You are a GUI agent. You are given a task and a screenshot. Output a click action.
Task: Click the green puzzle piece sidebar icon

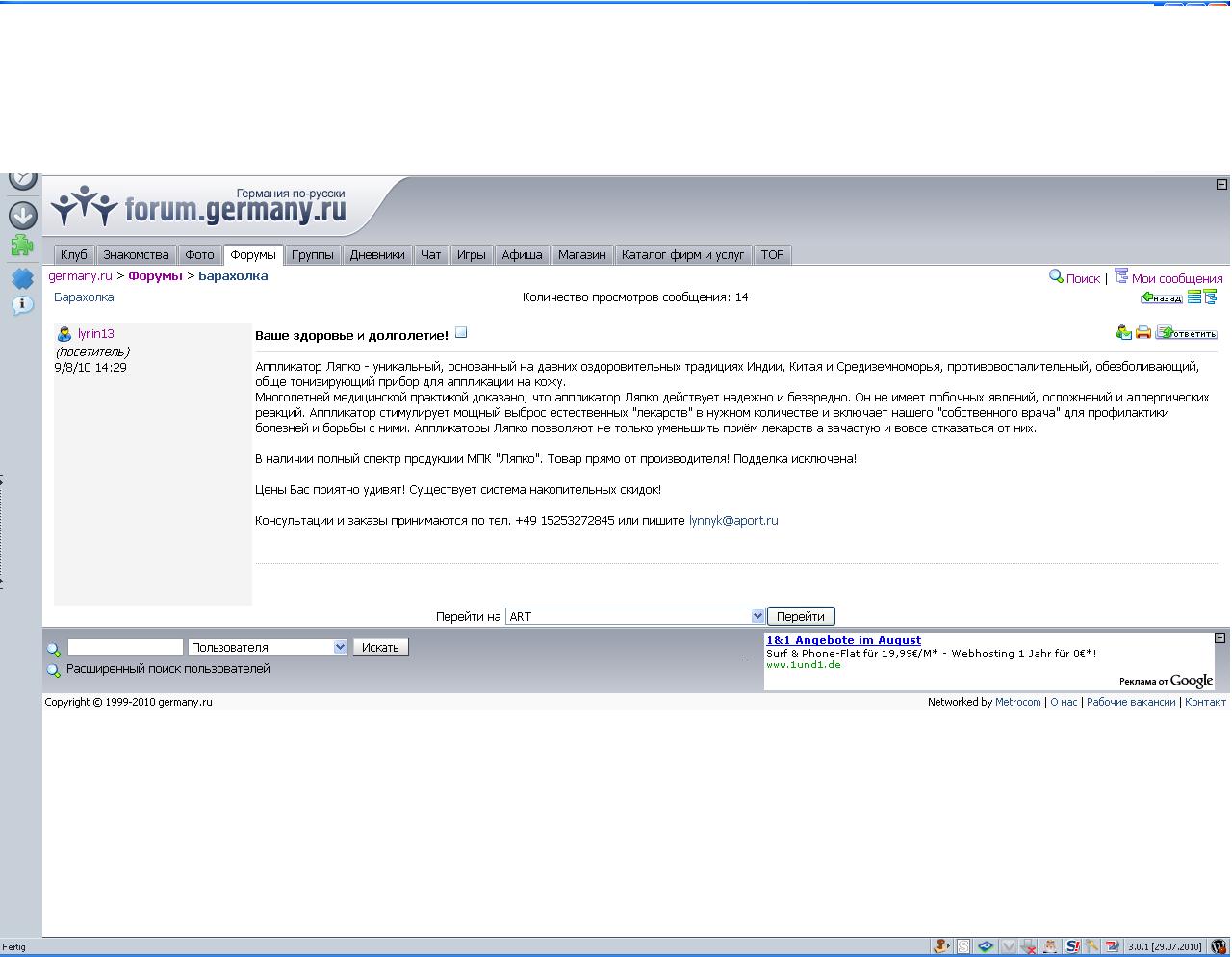pos(21,246)
